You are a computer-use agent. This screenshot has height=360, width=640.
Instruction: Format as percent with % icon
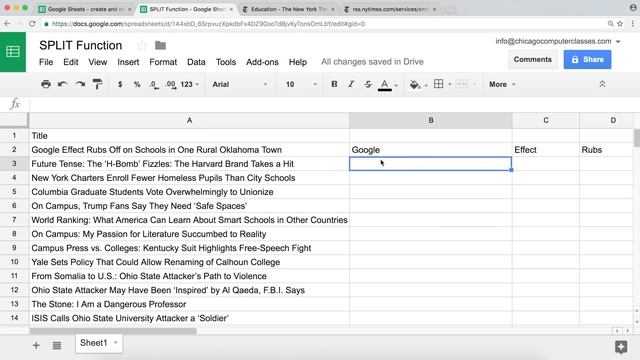coord(137,84)
